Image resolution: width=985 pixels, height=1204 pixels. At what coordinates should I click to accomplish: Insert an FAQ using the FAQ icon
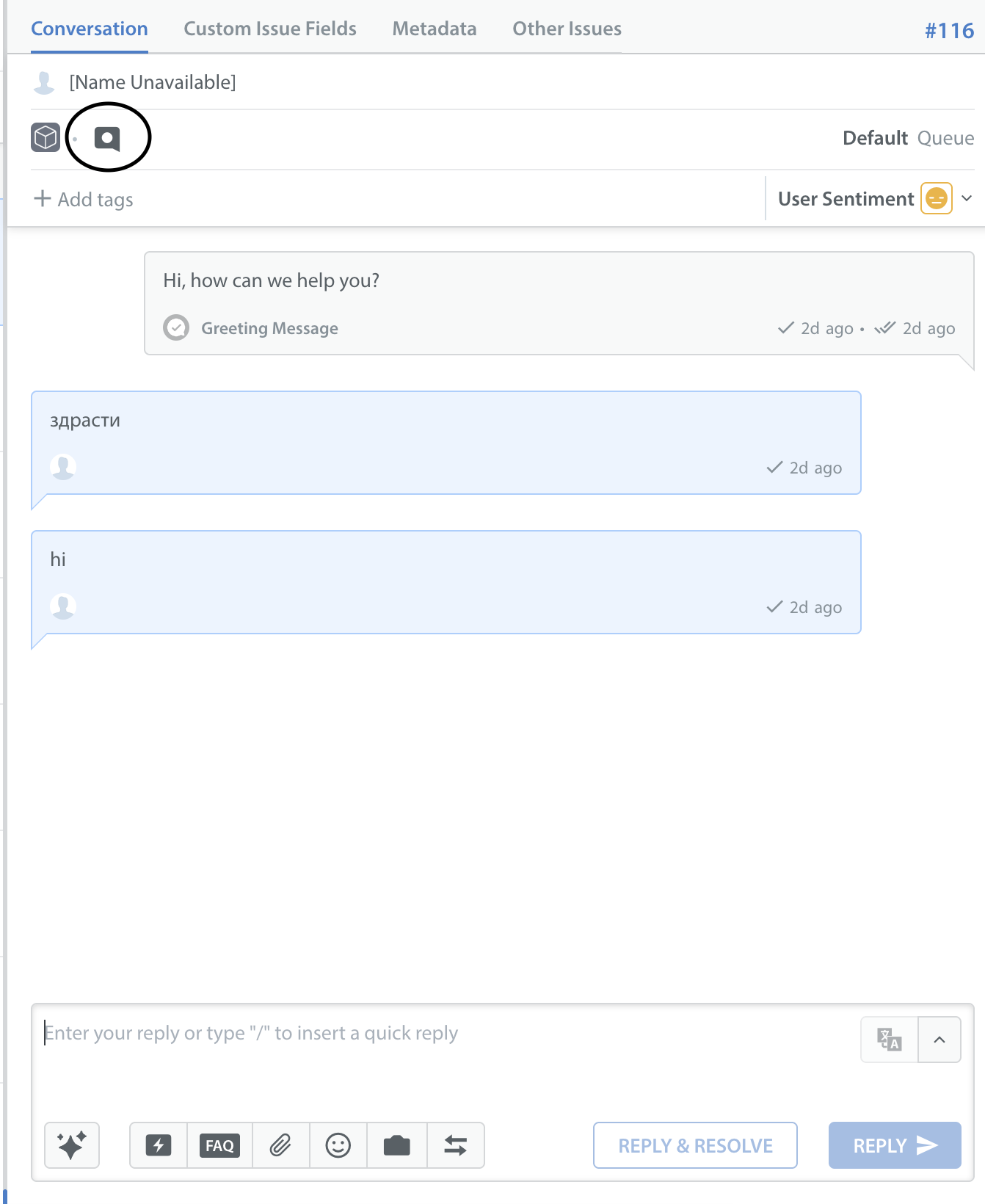(219, 1145)
